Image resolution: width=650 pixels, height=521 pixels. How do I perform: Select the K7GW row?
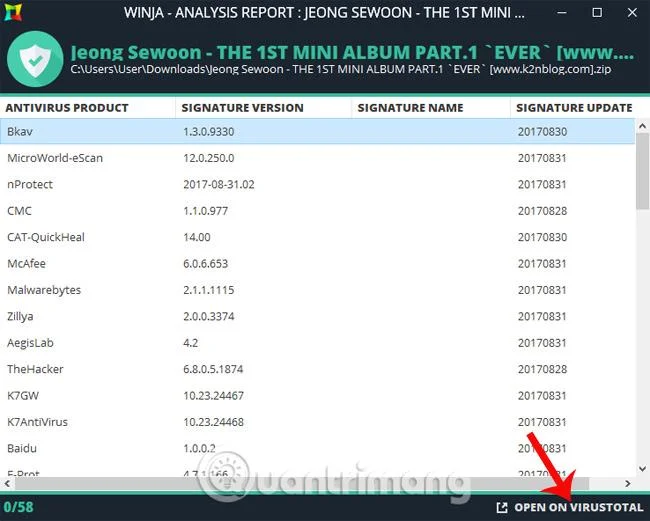coord(317,395)
